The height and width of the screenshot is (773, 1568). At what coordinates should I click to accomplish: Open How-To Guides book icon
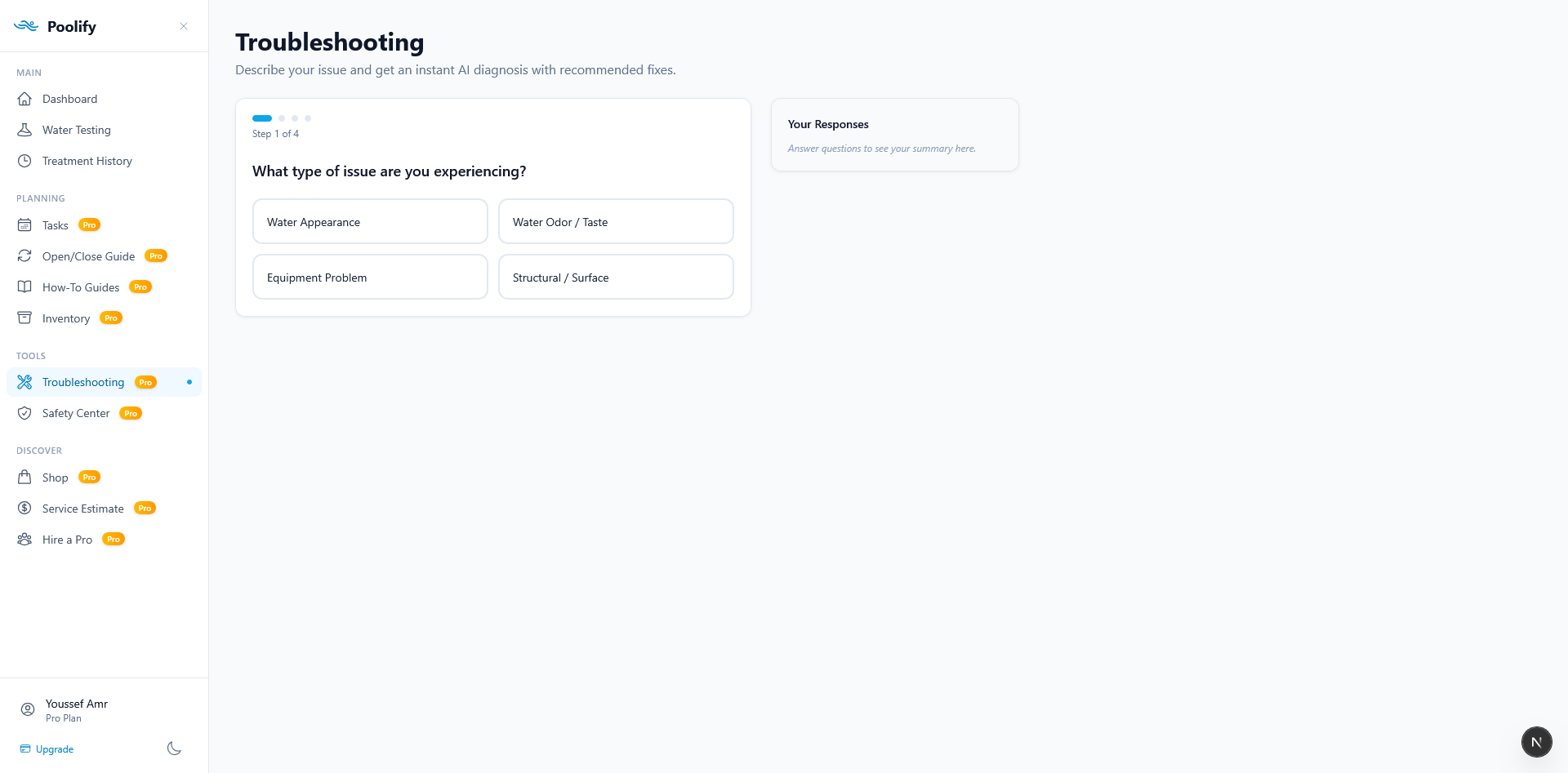click(25, 287)
